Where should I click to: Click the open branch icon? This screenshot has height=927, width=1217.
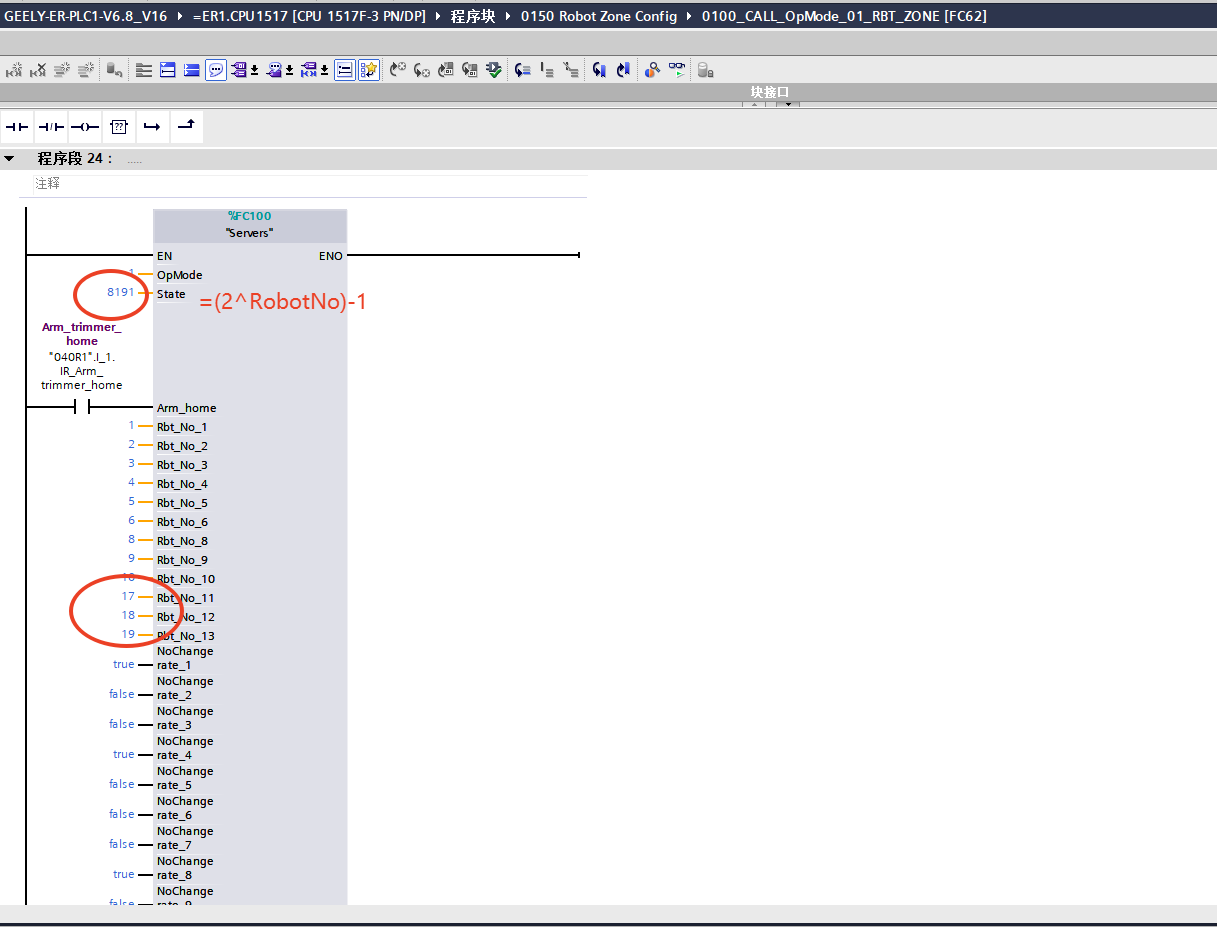click(151, 127)
